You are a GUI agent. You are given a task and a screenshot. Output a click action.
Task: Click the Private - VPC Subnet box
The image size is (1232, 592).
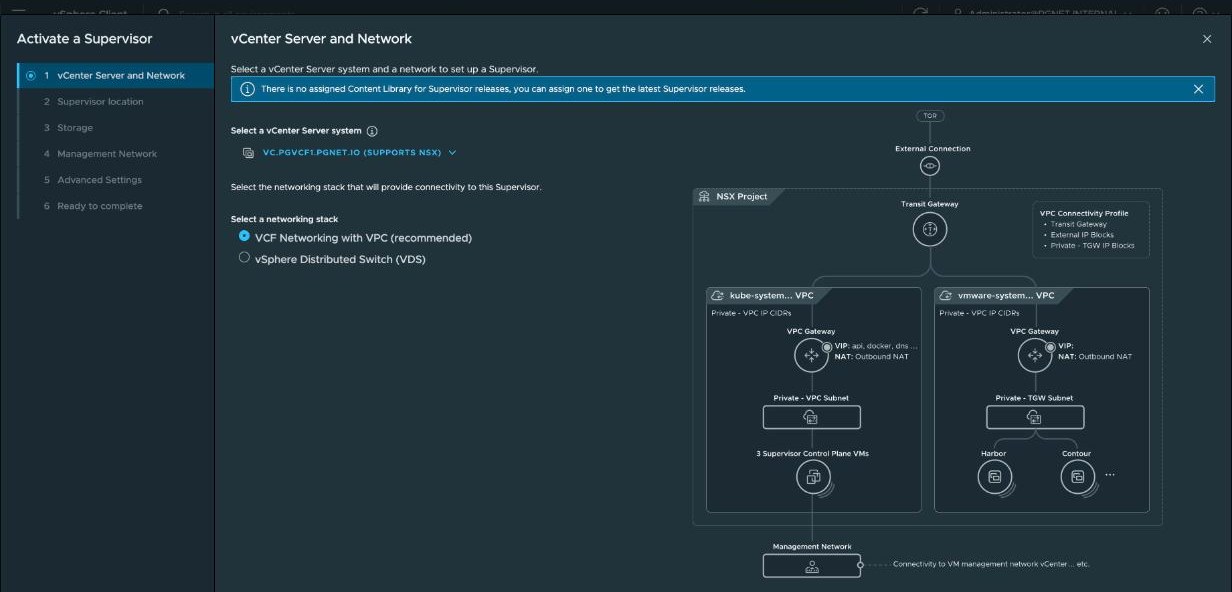coord(811,417)
